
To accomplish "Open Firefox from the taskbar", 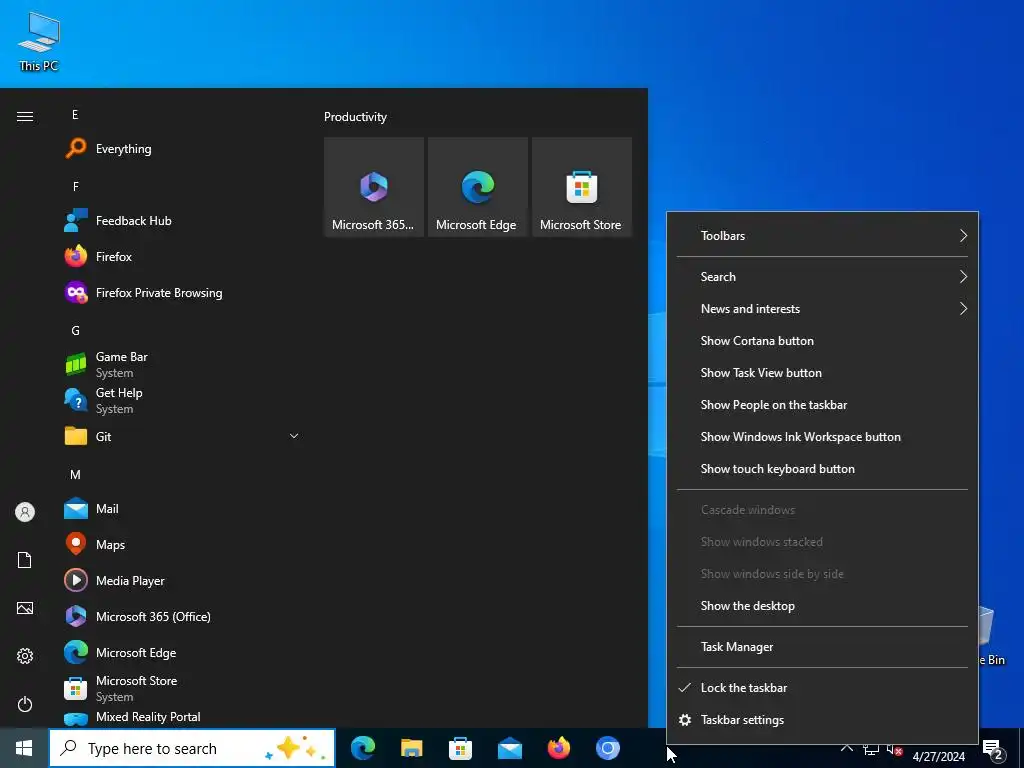I will [559, 748].
